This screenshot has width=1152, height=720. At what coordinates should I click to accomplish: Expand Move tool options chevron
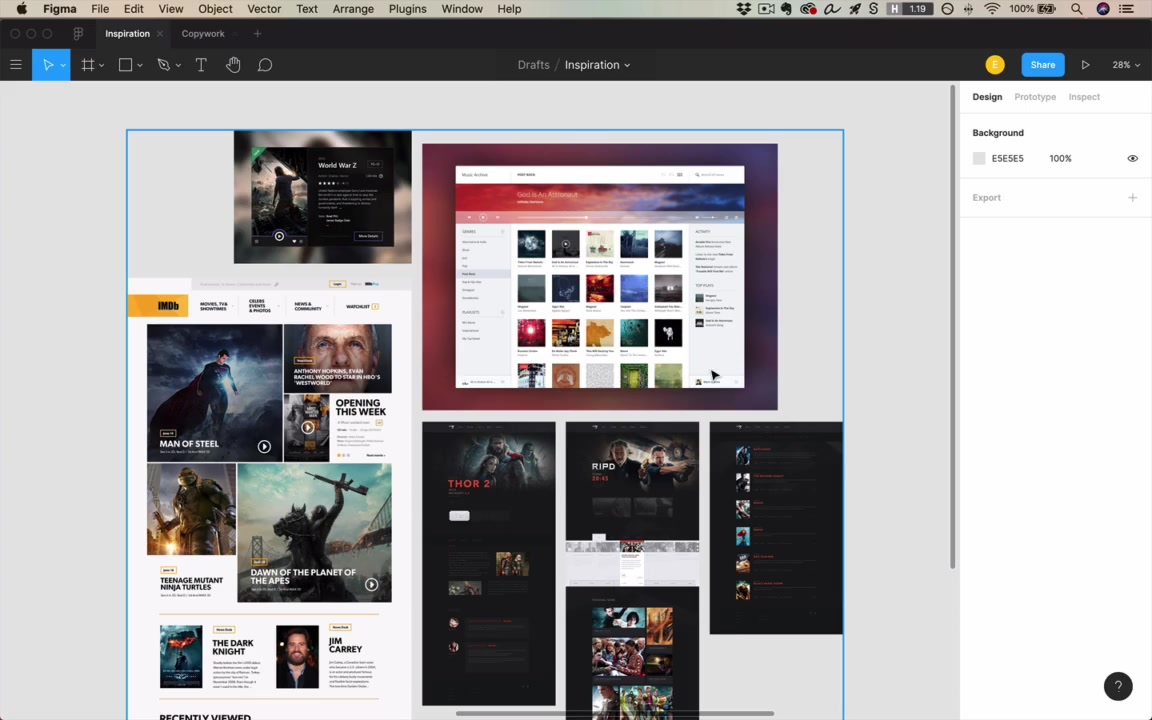(x=63, y=65)
